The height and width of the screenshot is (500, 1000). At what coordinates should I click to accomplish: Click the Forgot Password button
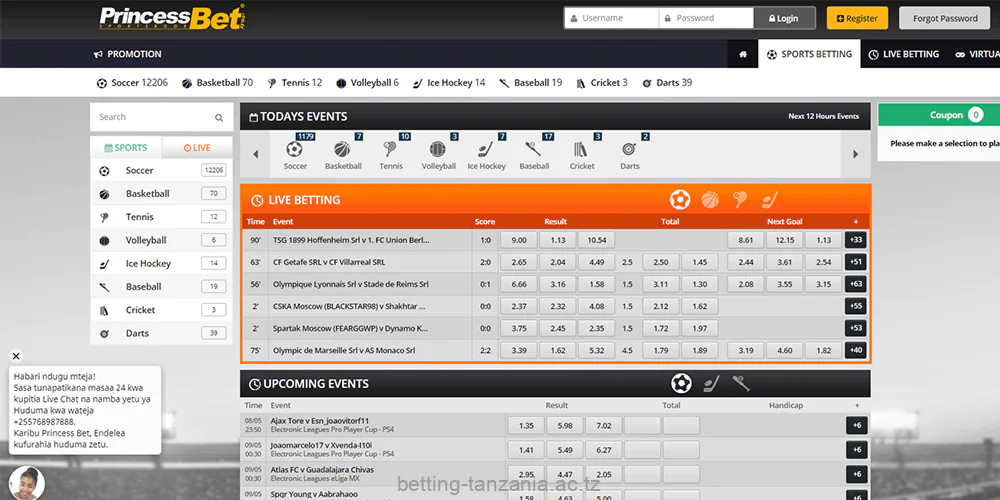(x=945, y=18)
